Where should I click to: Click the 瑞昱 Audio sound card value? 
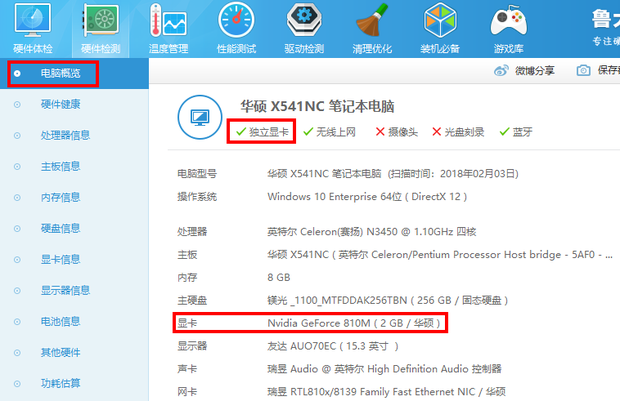pos(384,369)
